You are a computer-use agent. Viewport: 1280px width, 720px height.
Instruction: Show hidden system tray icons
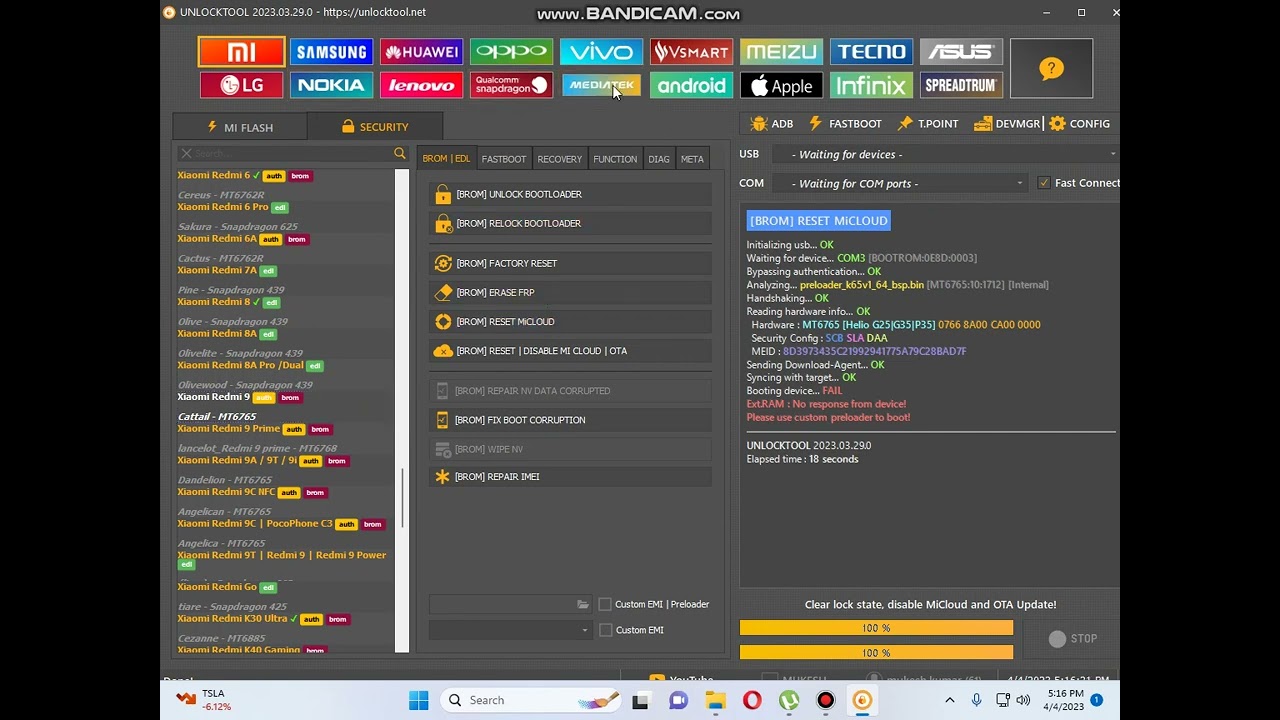pos(949,700)
